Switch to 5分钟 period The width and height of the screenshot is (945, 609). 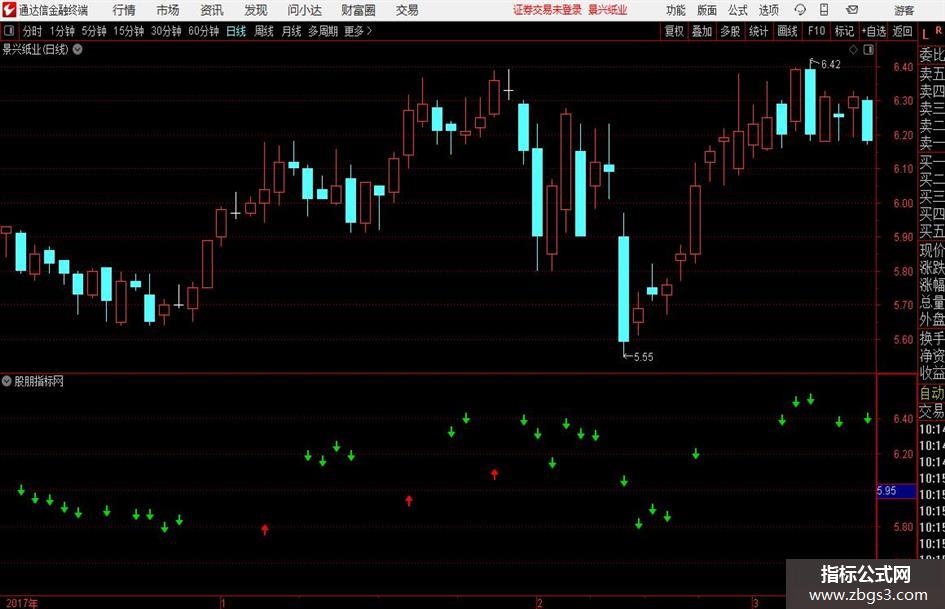[94, 31]
